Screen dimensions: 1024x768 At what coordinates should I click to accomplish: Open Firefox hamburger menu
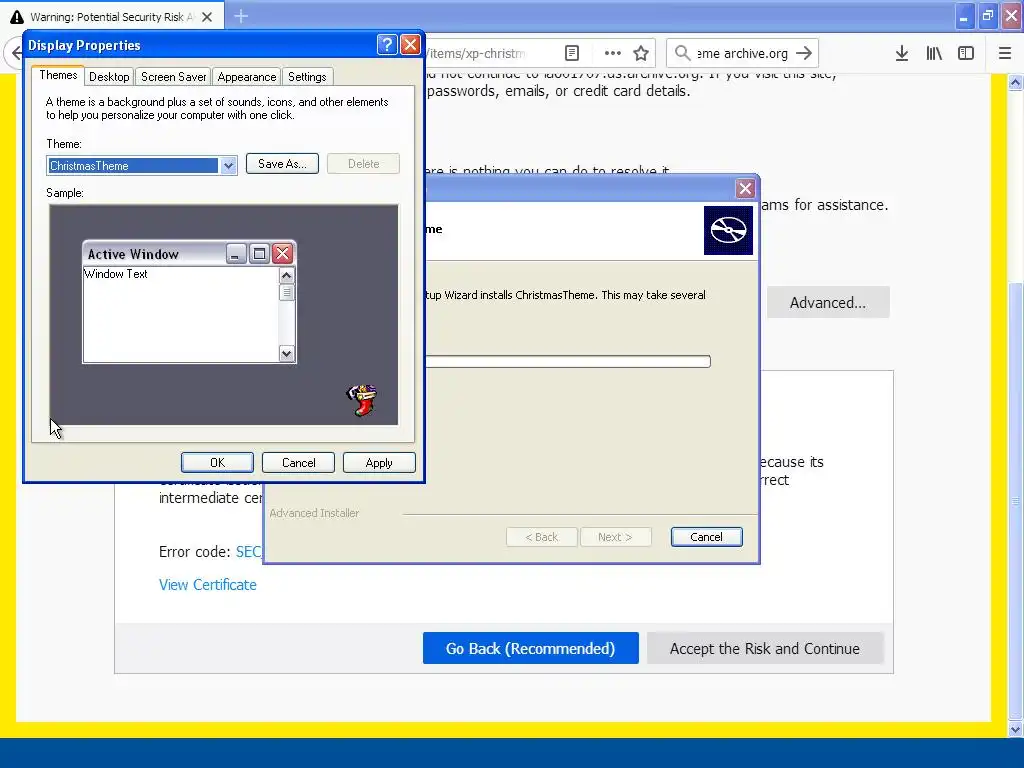click(x=1004, y=53)
